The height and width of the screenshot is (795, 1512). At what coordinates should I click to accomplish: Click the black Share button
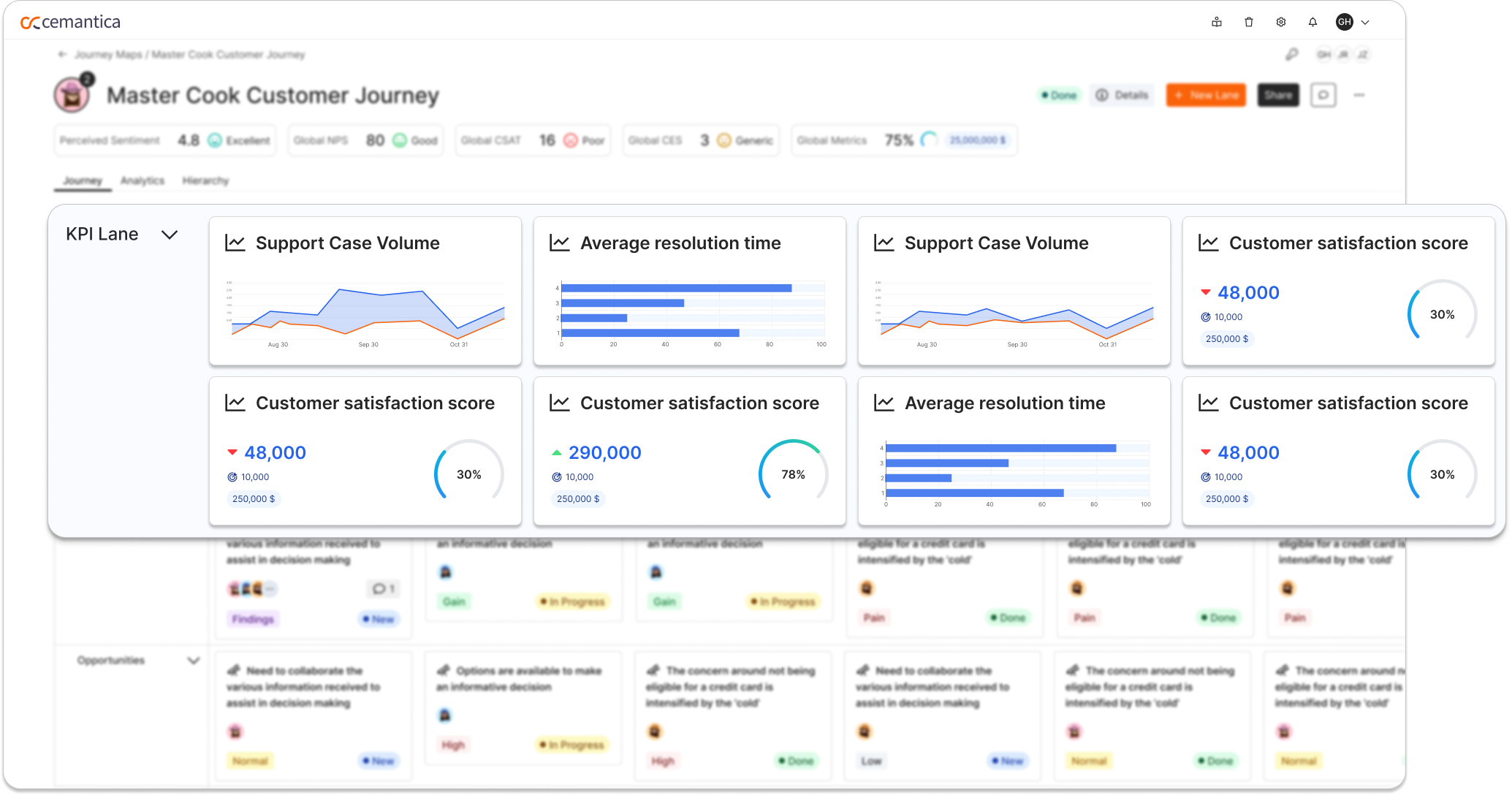point(1278,95)
